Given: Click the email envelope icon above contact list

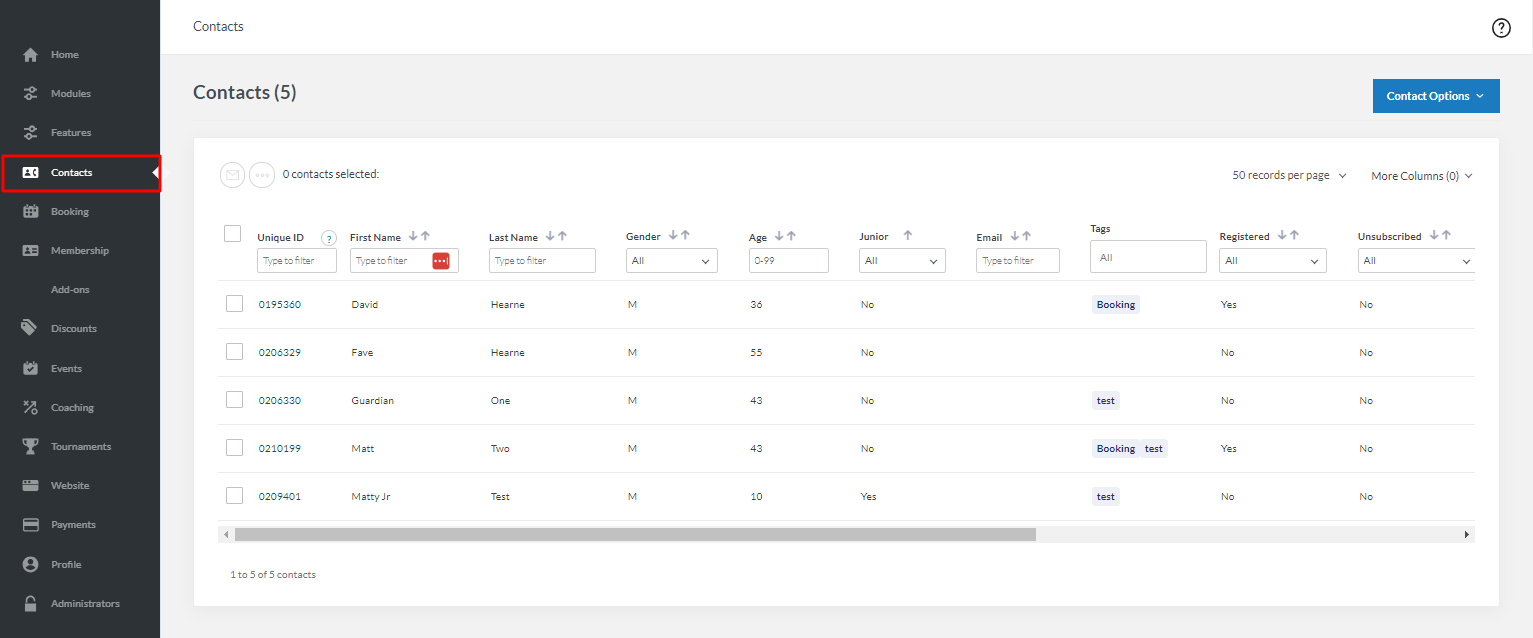Looking at the screenshot, I should click(x=232, y=174).
